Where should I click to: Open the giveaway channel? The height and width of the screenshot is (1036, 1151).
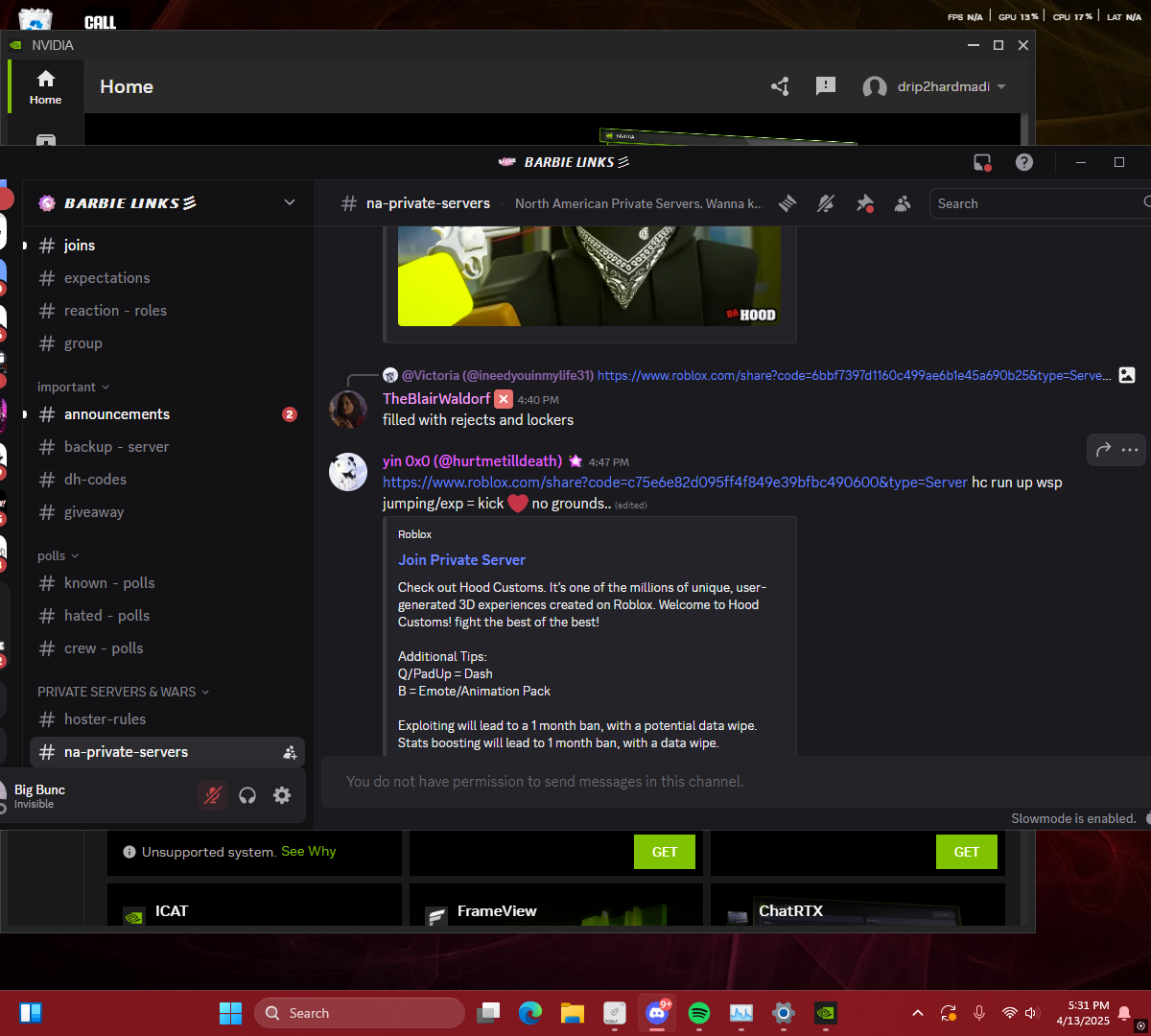pos(167,512)
